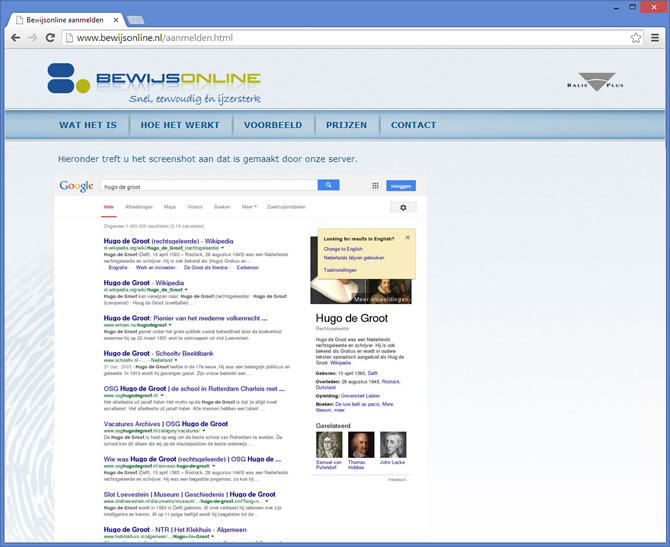
Task: Click the Feedback link under knowledge panel
Action: (x=397, y=479)
